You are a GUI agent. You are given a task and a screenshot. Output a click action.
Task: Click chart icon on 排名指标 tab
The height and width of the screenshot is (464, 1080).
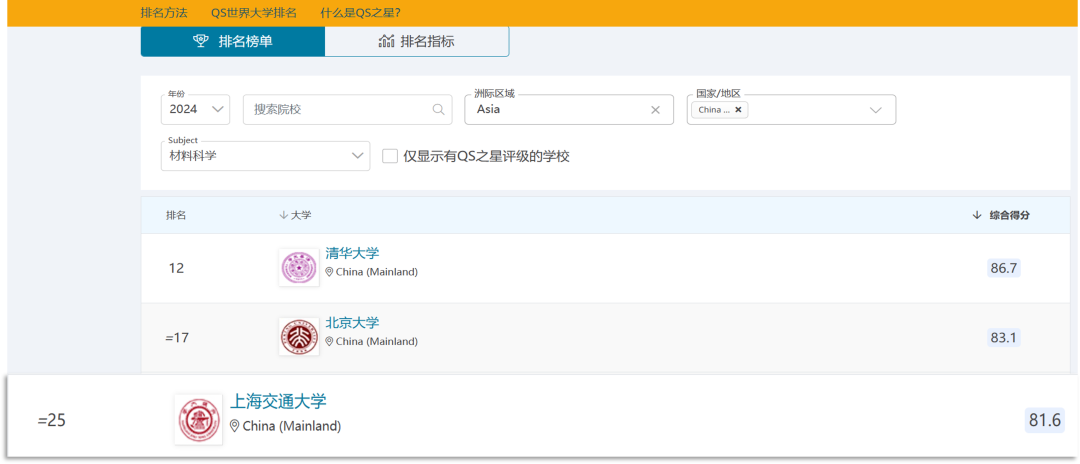point(386,41)
